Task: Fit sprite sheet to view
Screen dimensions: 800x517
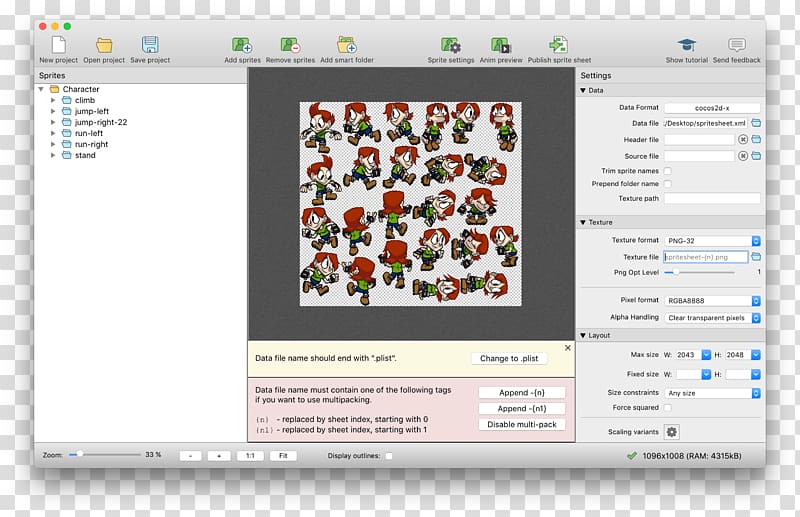Action: click(x=283, y=456)
